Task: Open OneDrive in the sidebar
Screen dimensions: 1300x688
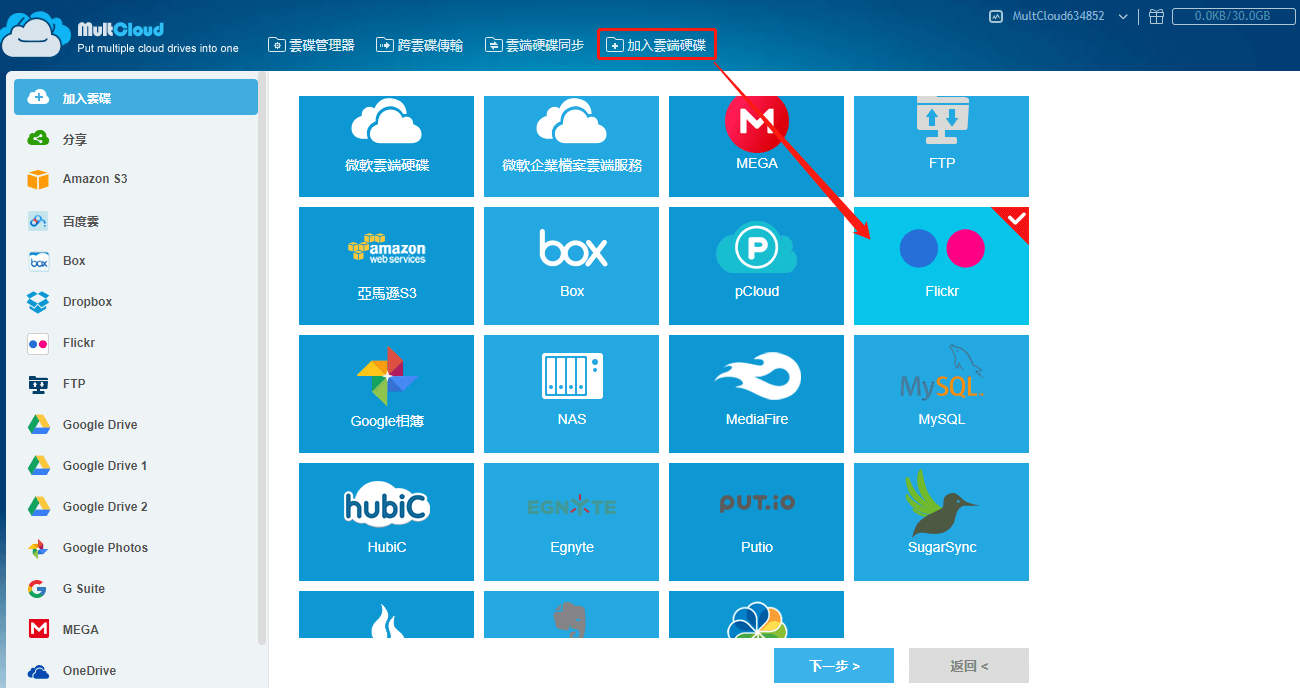Action: (136, 670)
